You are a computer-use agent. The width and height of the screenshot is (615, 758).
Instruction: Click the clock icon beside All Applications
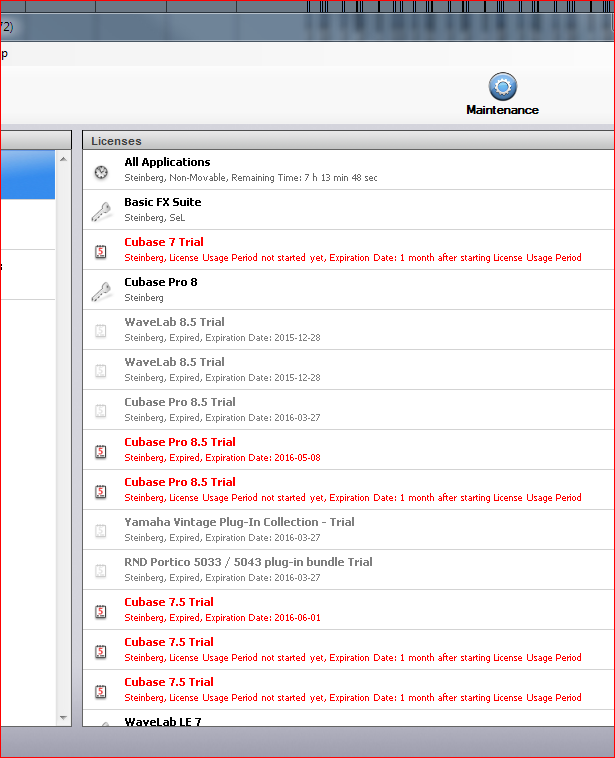coord(101,172)
